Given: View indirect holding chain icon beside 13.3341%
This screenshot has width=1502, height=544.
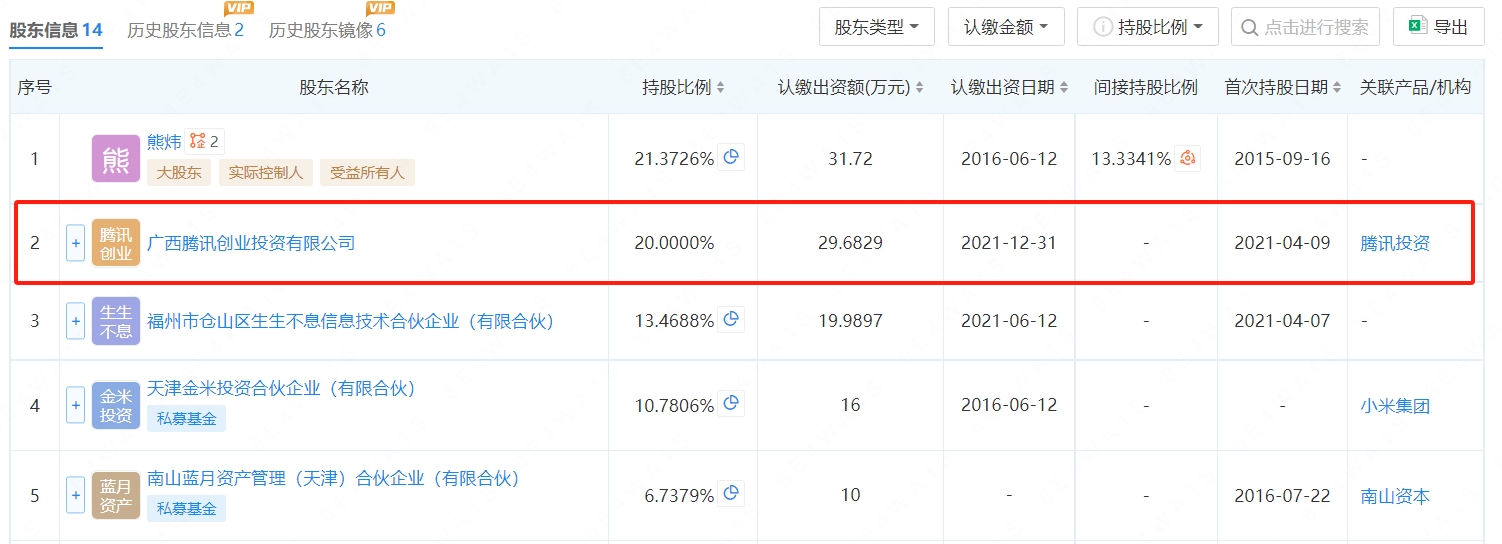Looking at the screenshot, I should 1187,158.
